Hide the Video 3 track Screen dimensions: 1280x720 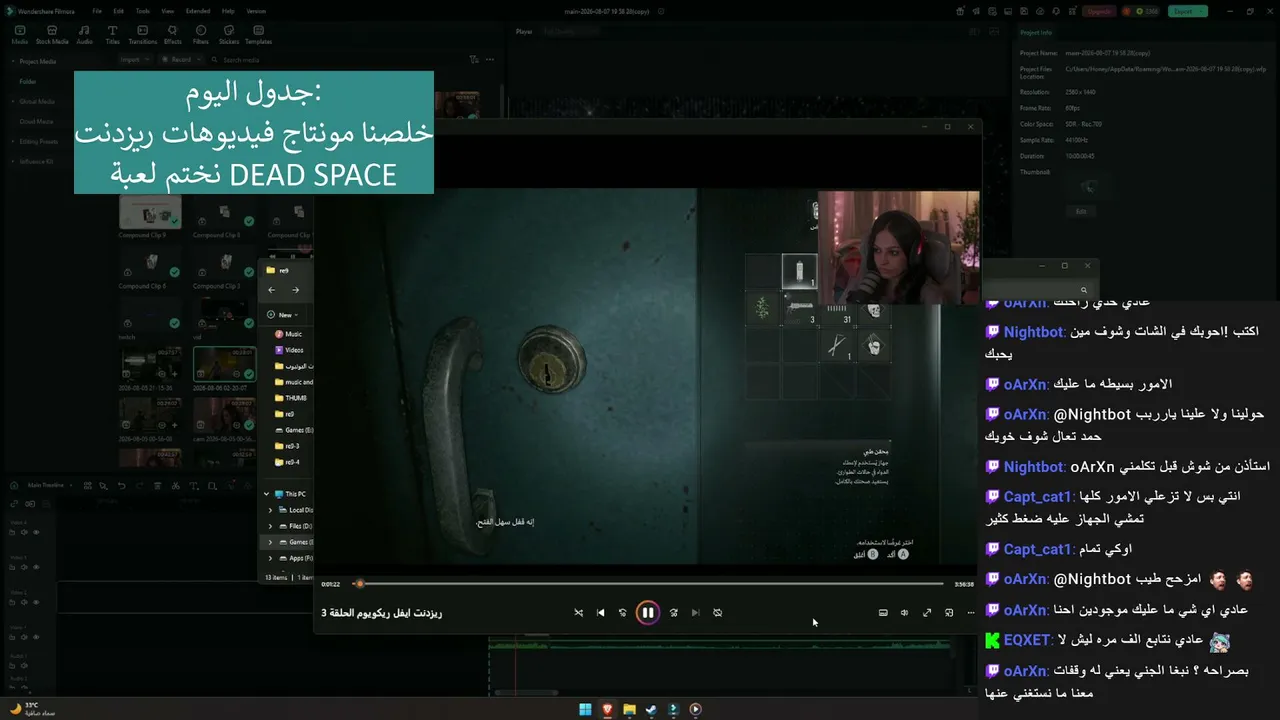pyautogui.click(x=36, y=567)
